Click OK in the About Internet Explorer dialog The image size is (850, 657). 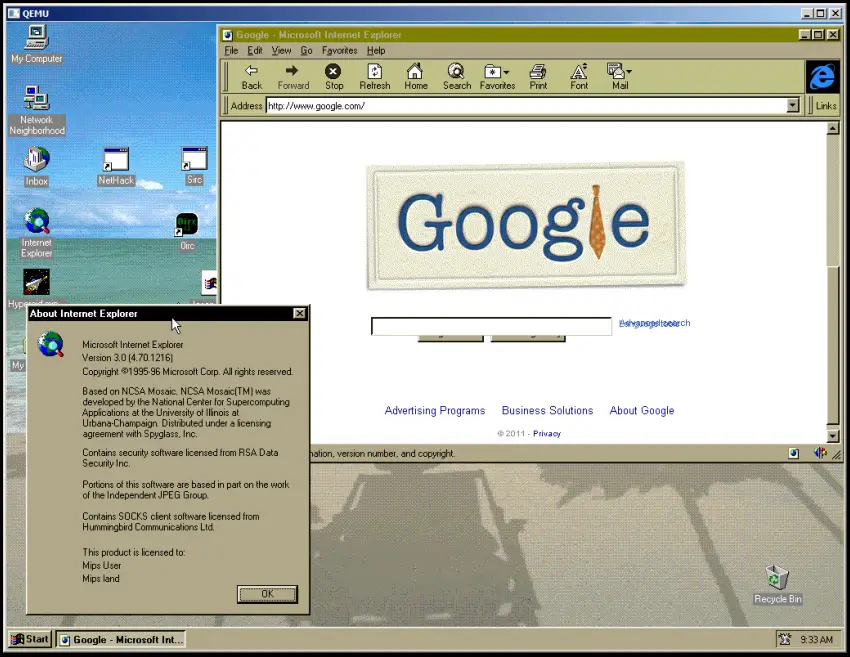coord(267,594)
